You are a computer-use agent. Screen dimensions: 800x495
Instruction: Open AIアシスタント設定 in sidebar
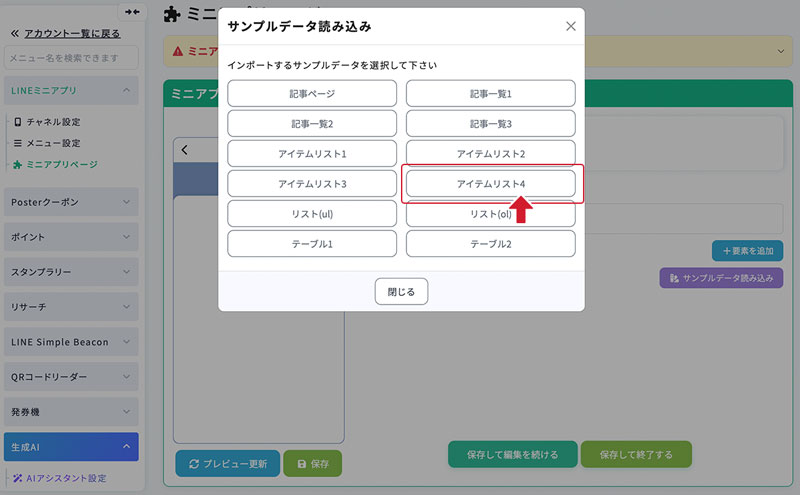(66, 478)
